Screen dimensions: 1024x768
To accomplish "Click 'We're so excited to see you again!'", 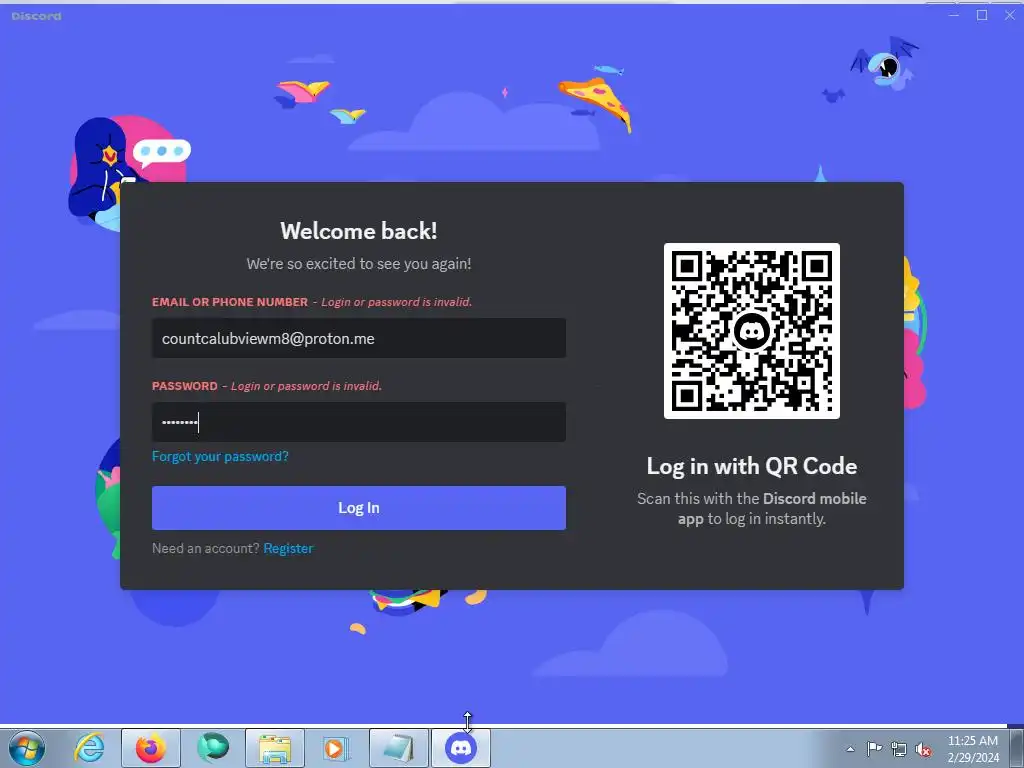I will [359, 264].
